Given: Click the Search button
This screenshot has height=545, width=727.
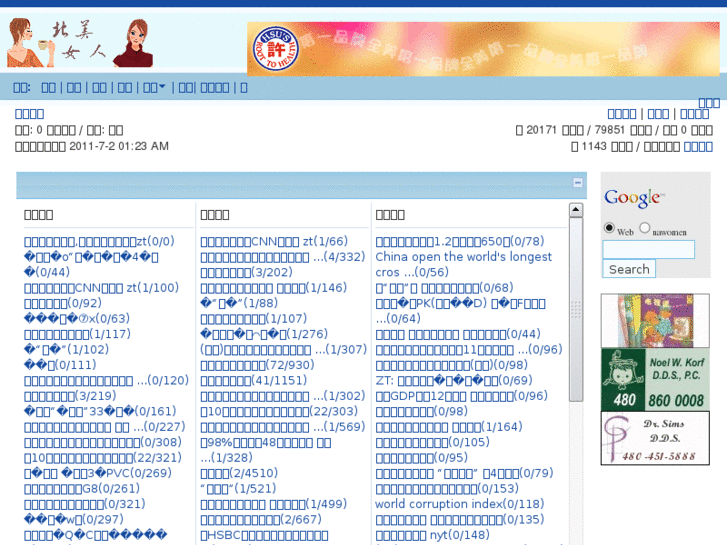Looking at the screenshot, I should [629, 269].
